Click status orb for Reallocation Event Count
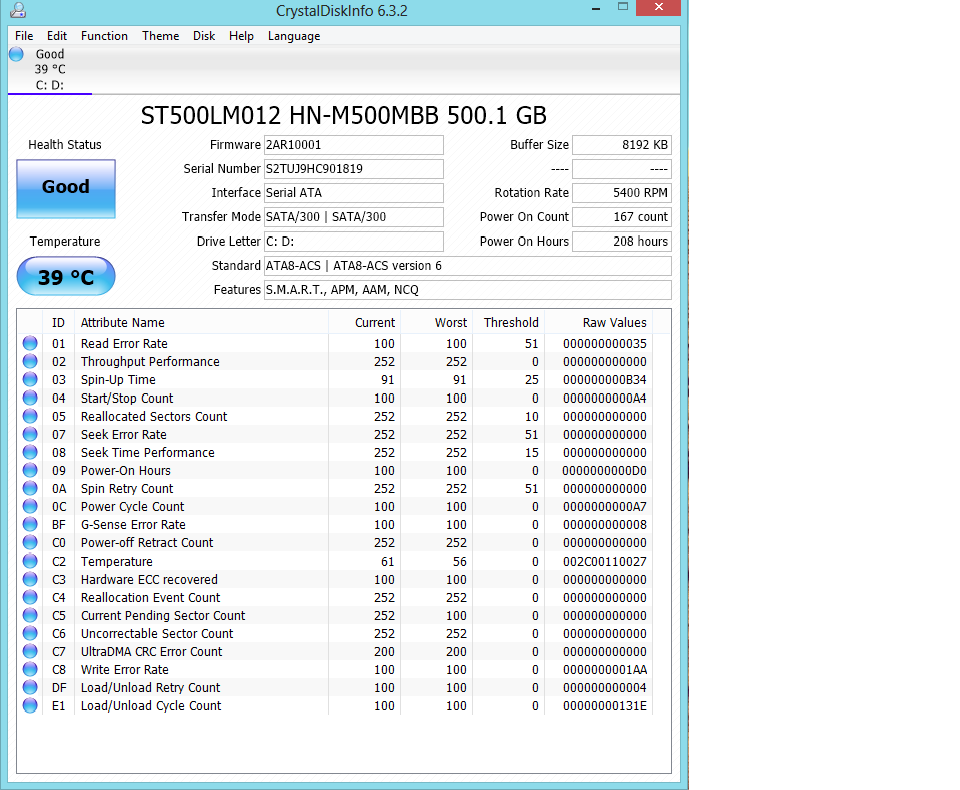This screenshot has width=960, height=790. pos(30,597)
